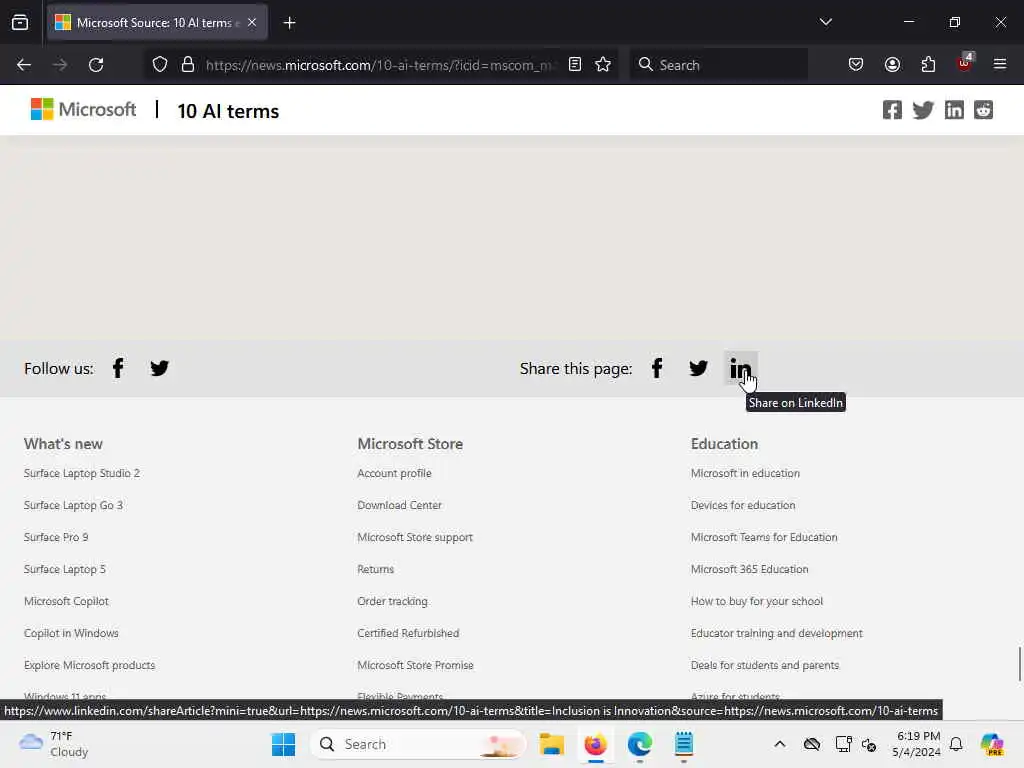Open Copilot preview icon in taskbar
This screenshot has height=768, width=1024.
tap(991, 744)
